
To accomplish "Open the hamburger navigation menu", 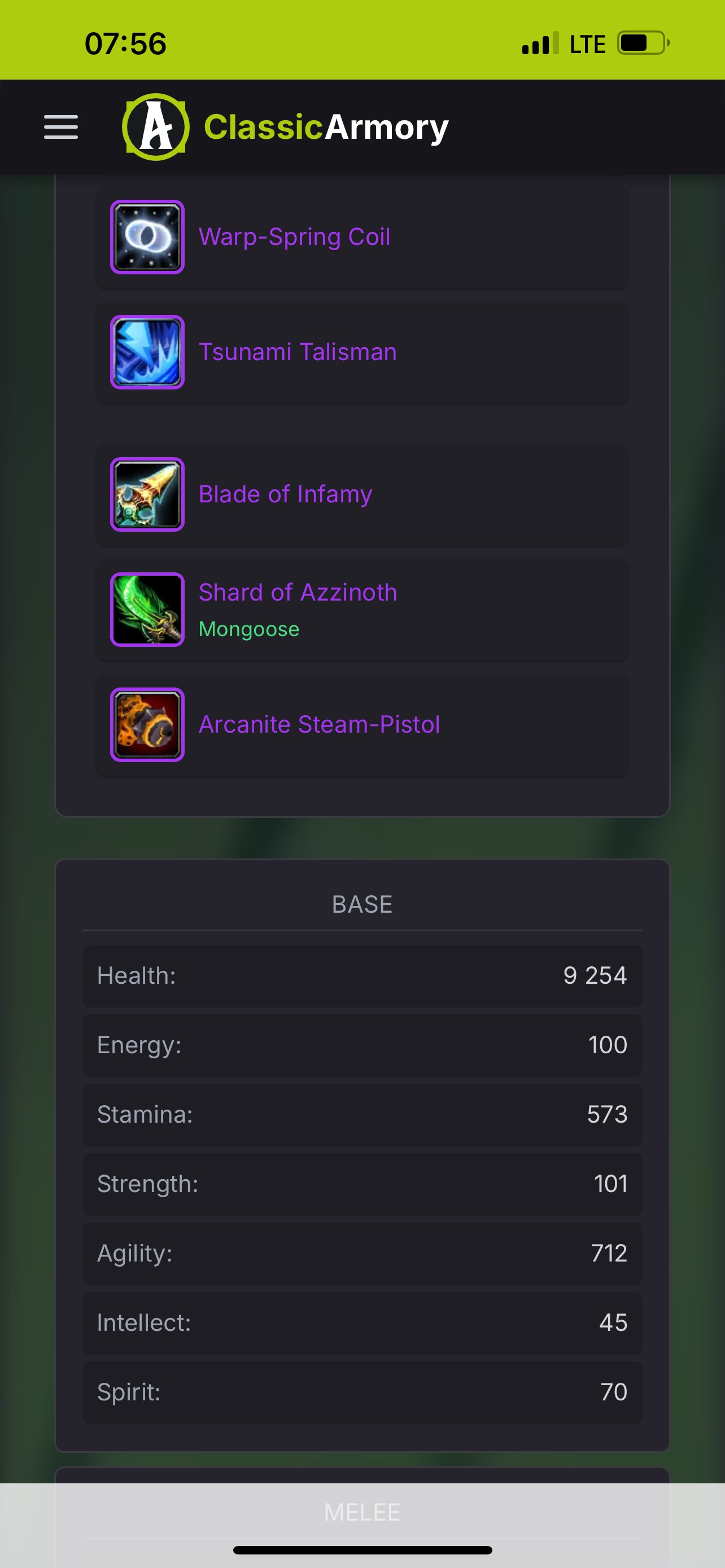I will tap(61, 127).
